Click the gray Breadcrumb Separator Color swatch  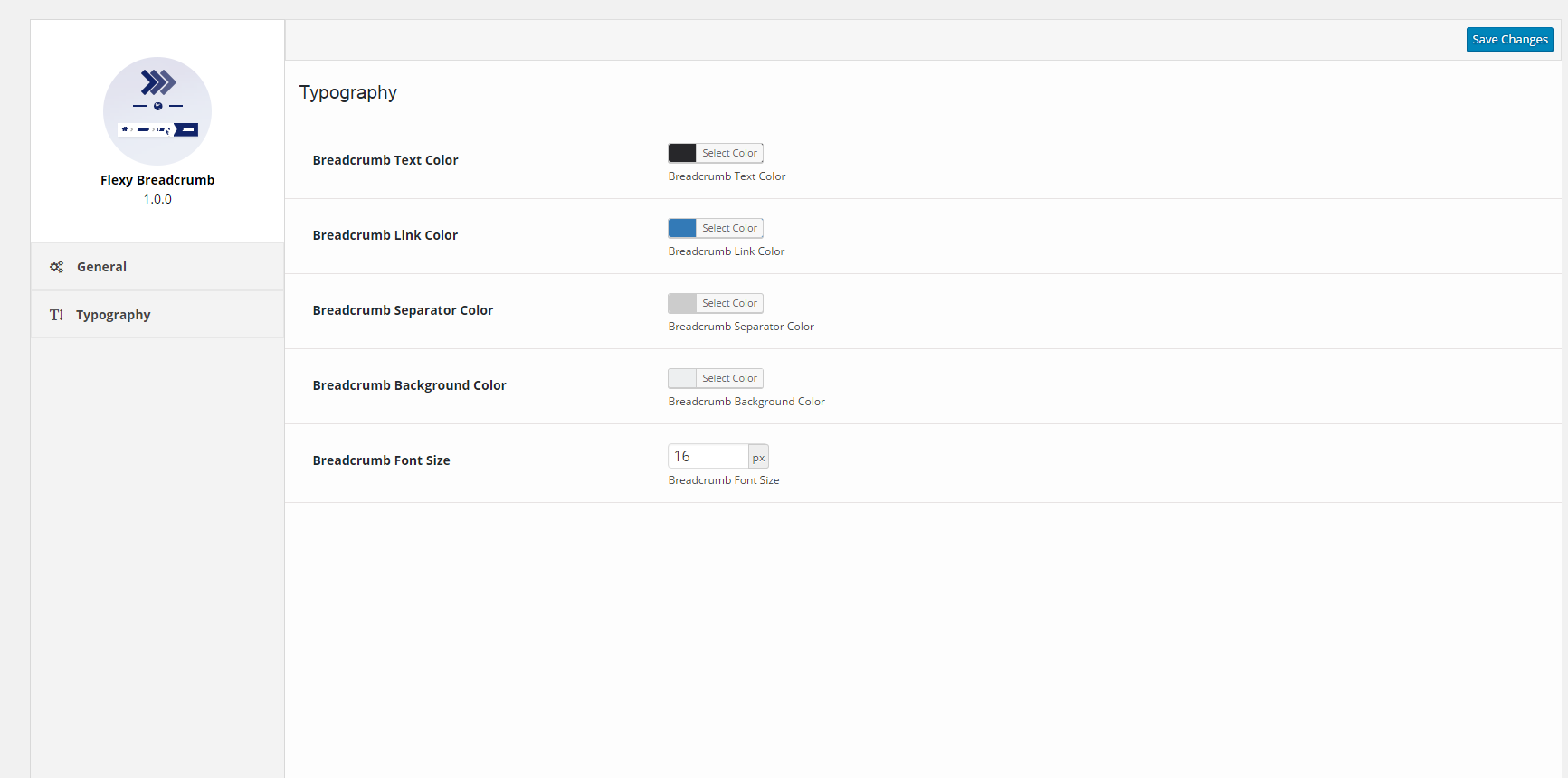click(682, 303)
